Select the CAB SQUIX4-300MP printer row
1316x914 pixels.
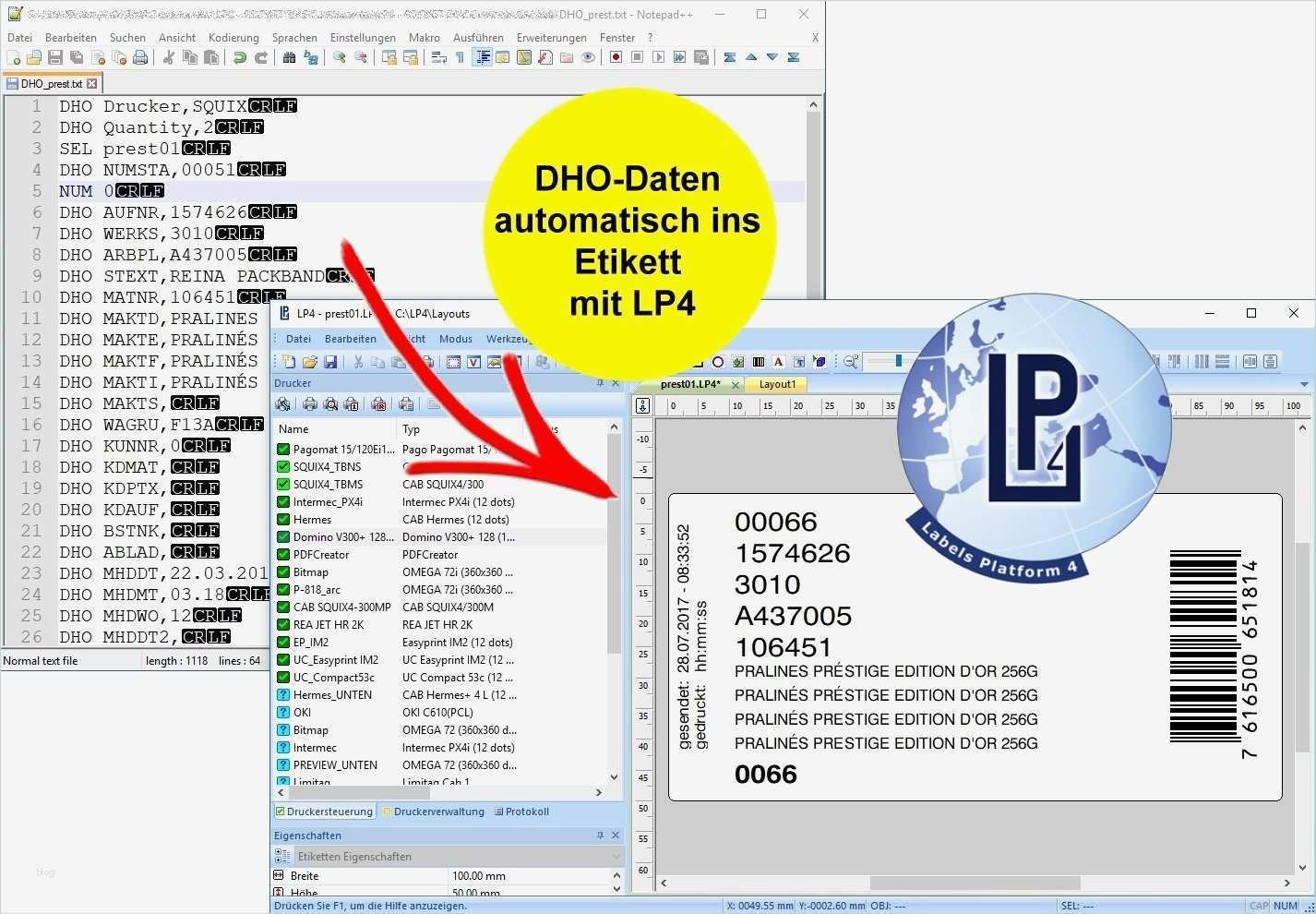440,607
